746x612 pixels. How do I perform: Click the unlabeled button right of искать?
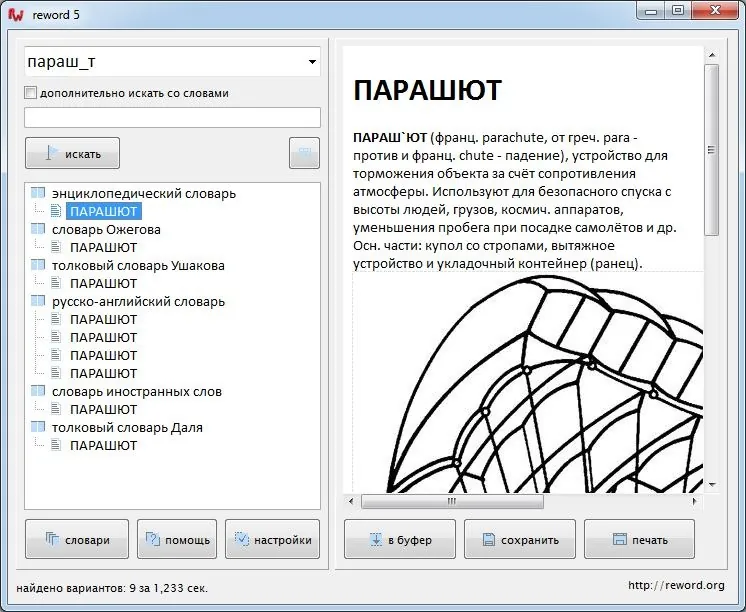(x=304, y=153)
